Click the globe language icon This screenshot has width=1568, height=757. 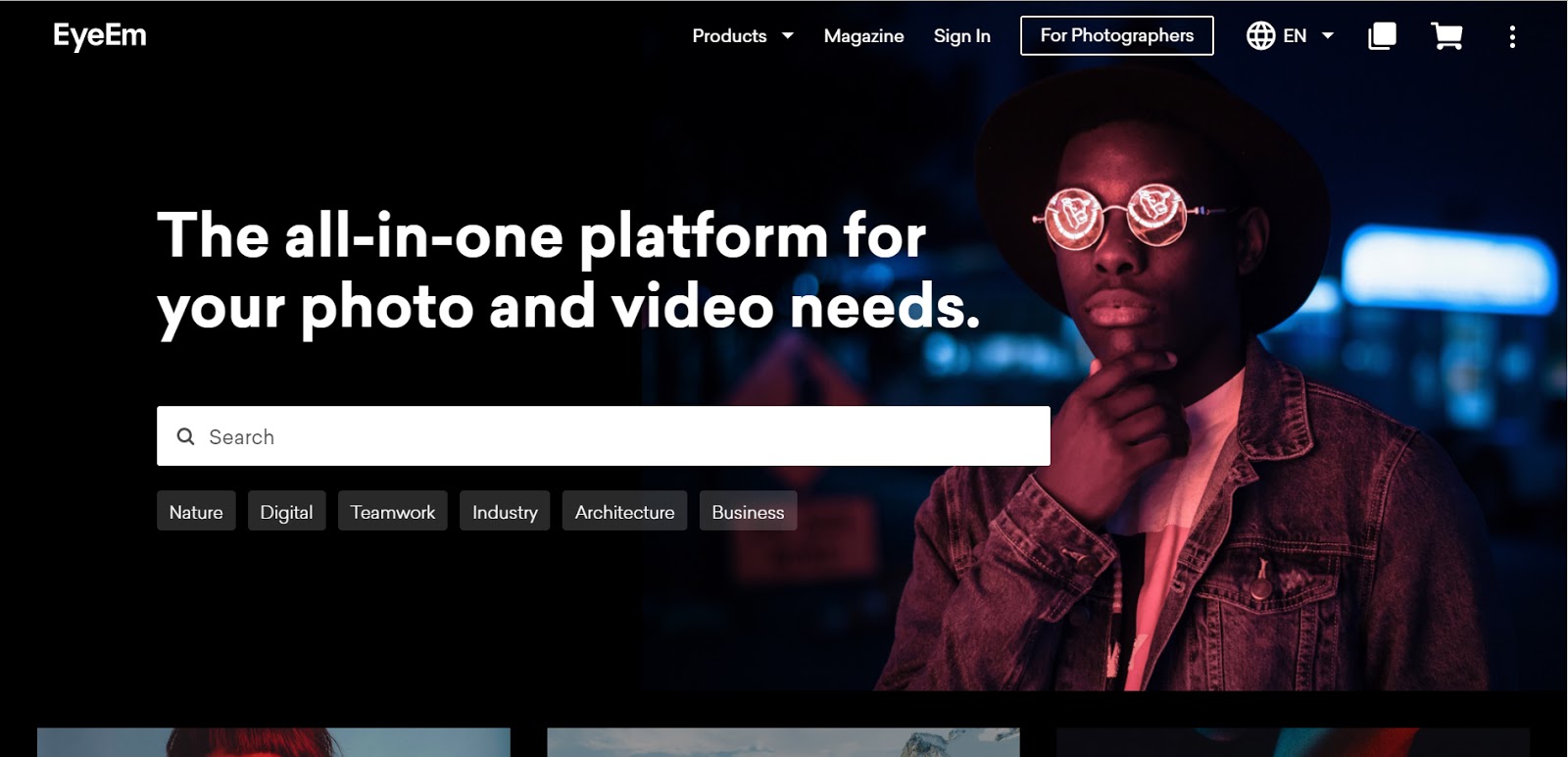pos(1260,36)
